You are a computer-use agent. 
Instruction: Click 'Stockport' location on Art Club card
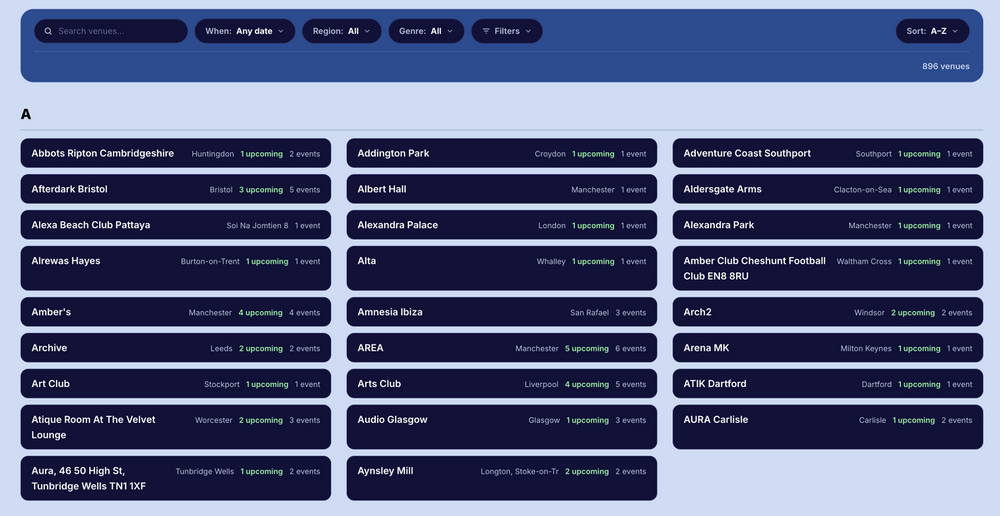point(222,385)
